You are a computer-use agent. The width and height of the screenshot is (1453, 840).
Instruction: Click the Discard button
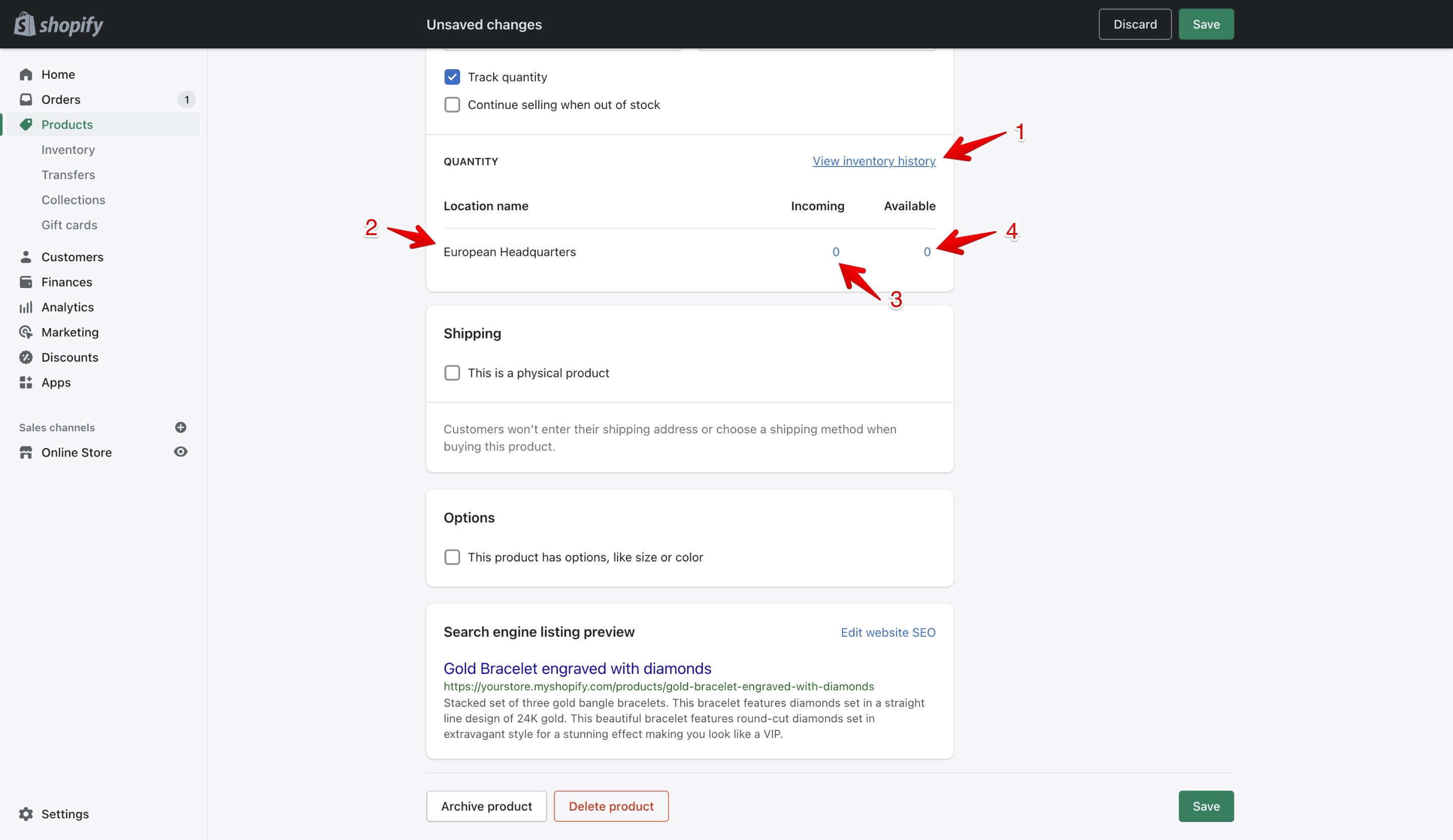1134,24
